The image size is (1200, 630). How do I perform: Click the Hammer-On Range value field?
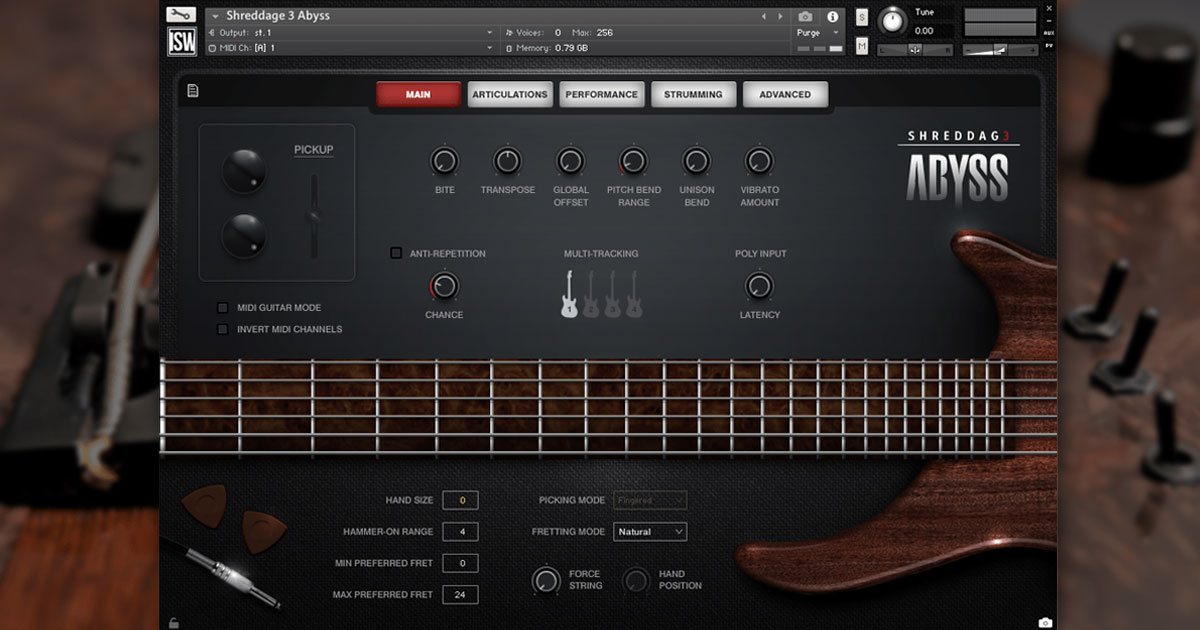[x=460, y=532]
